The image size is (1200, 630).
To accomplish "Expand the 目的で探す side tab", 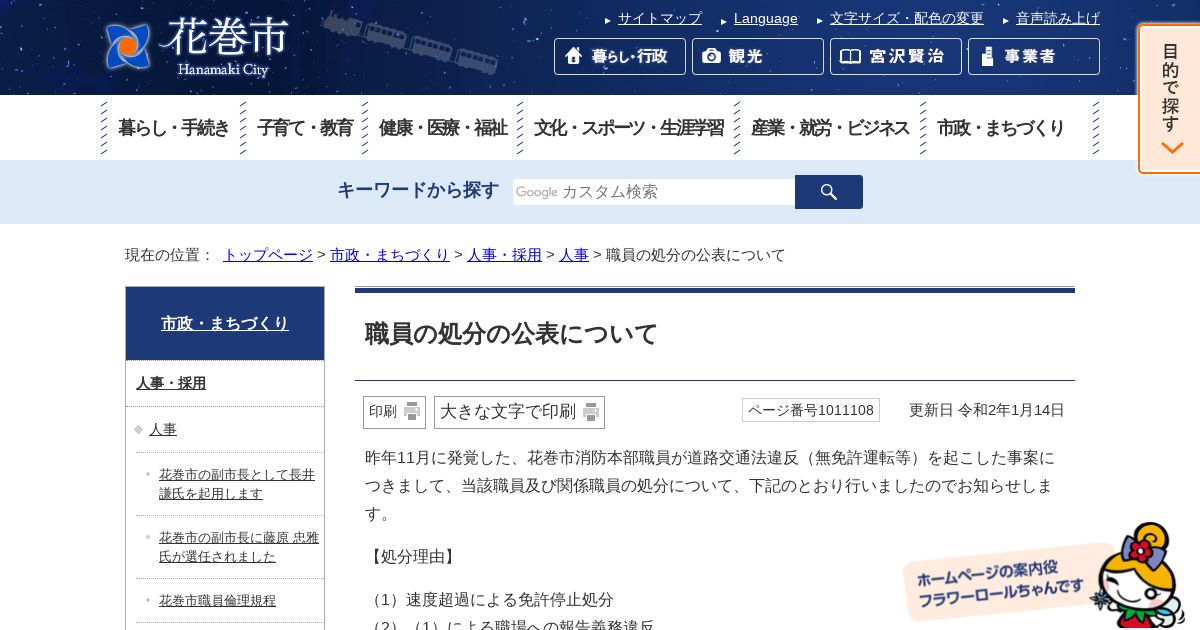I will [1170, 99].
